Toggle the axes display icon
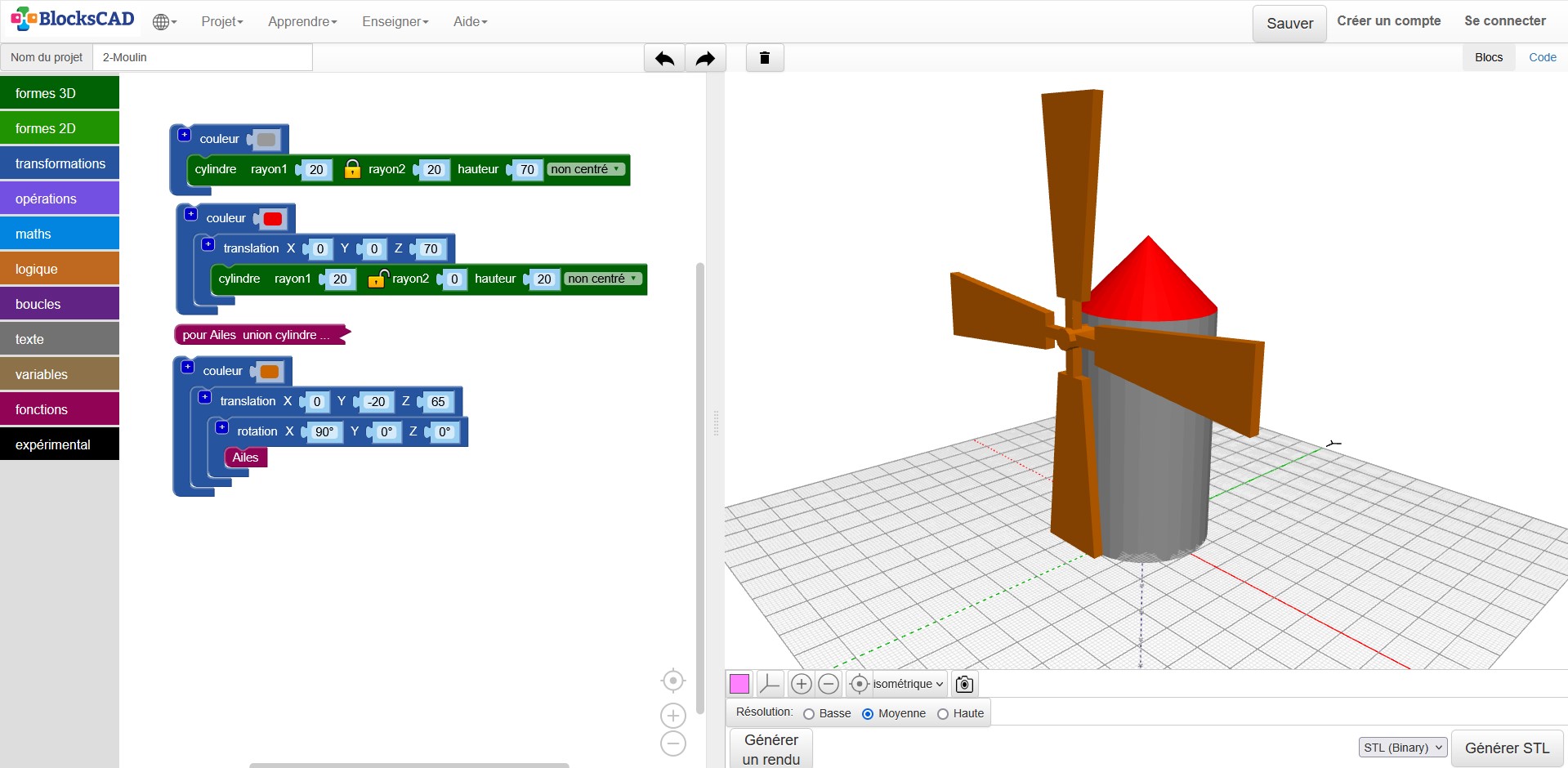The height and width of the screenshot is (768, 1568). 770,684
